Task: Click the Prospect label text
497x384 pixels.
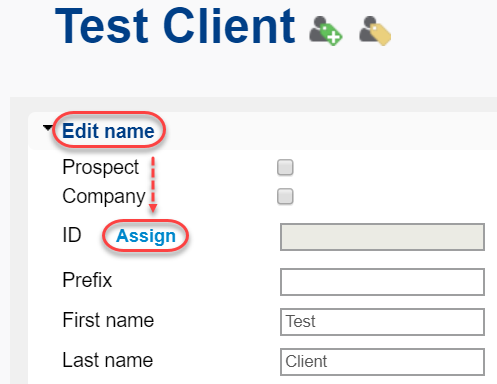Action: coord(100,167)
